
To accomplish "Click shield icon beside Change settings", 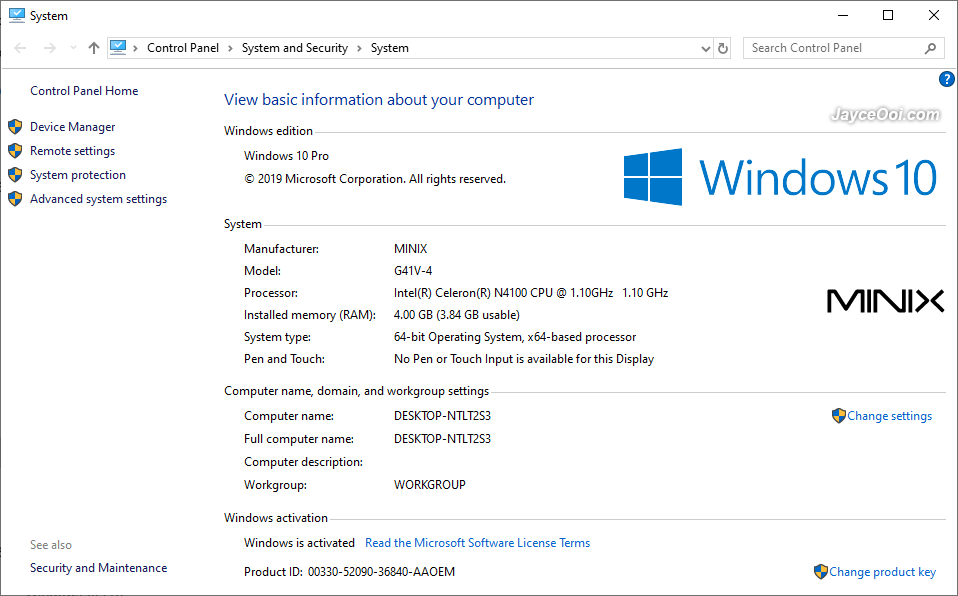I will pos(839,416).
